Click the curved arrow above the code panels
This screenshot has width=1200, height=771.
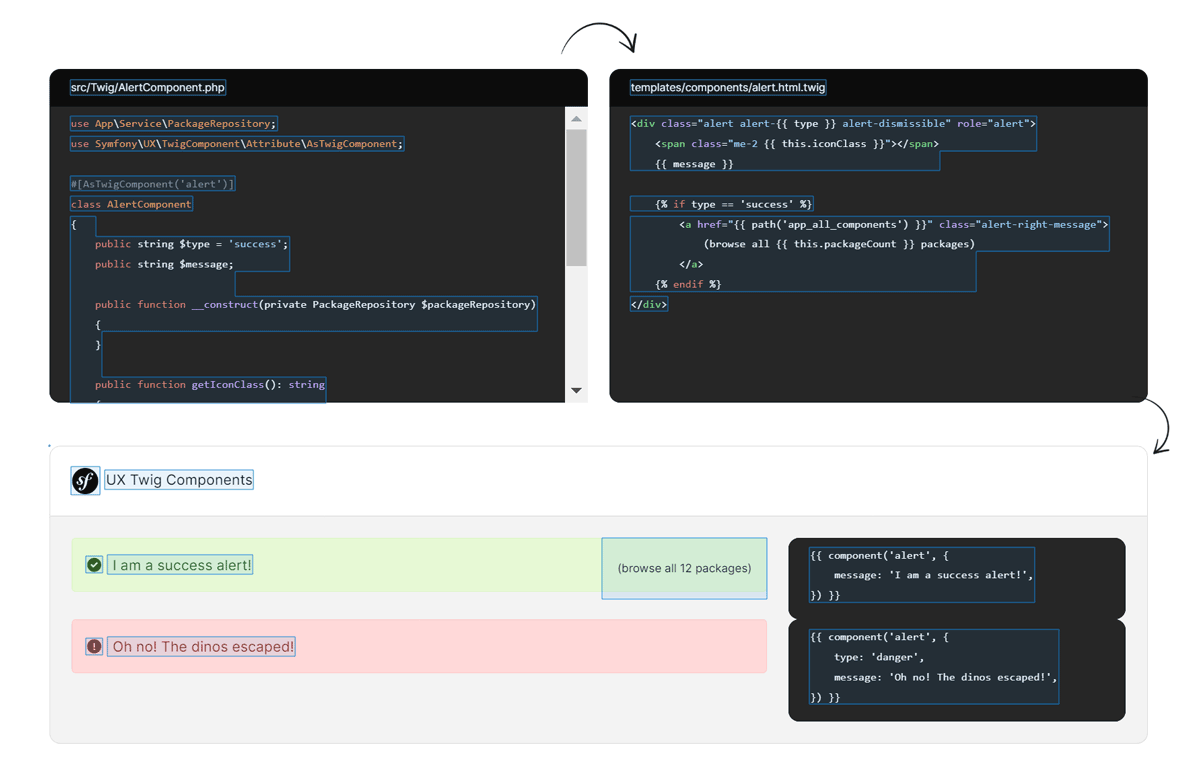pos(598,38)
